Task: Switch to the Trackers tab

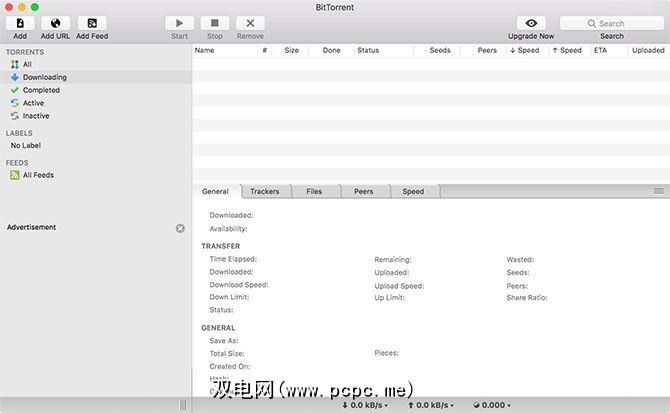Action: point(265,191)
